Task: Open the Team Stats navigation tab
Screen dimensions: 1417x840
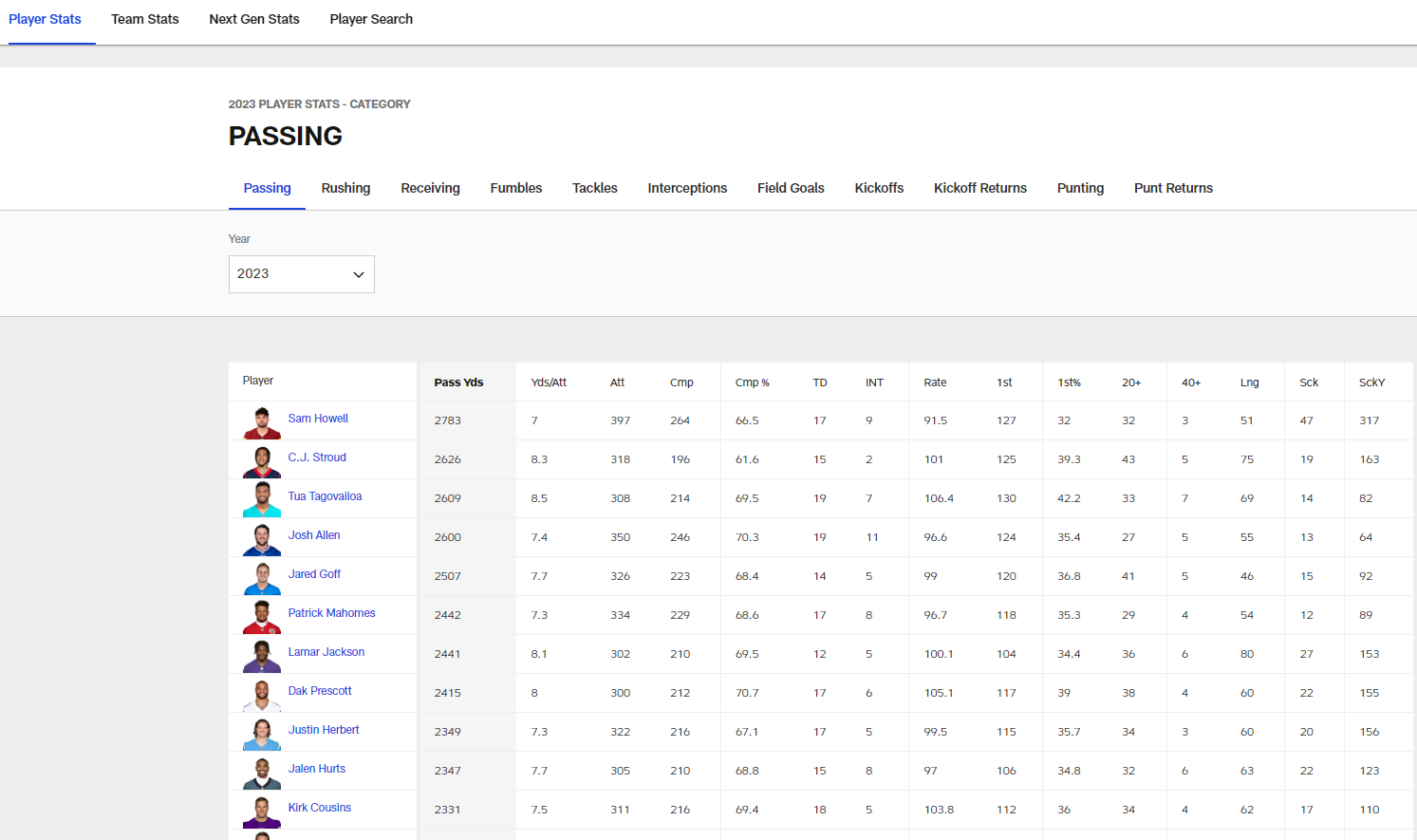Action: (144, 19)
